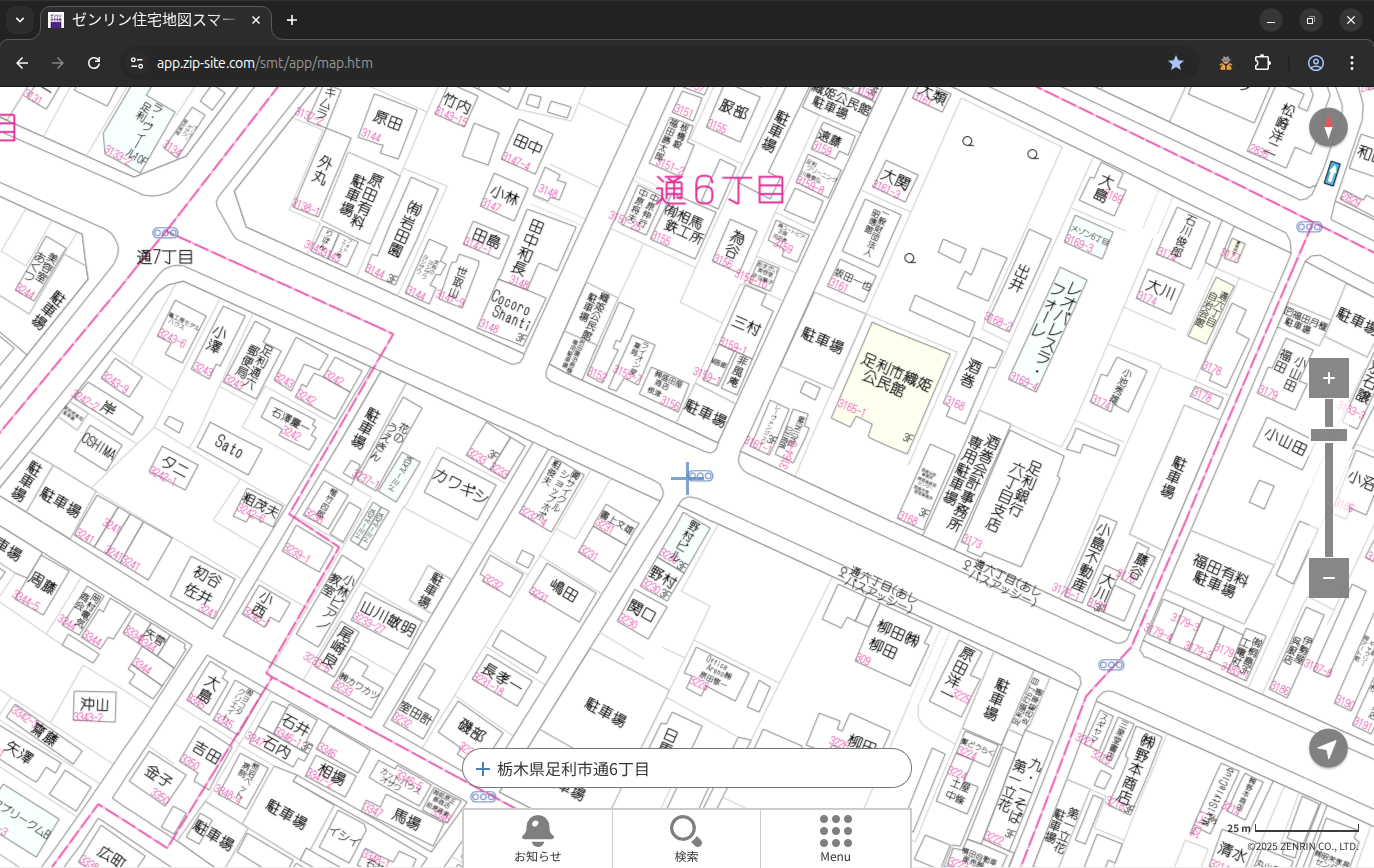This screenshot has height=868, width=1374.
Task: Go back to the previous page
Action: point(22,63)
